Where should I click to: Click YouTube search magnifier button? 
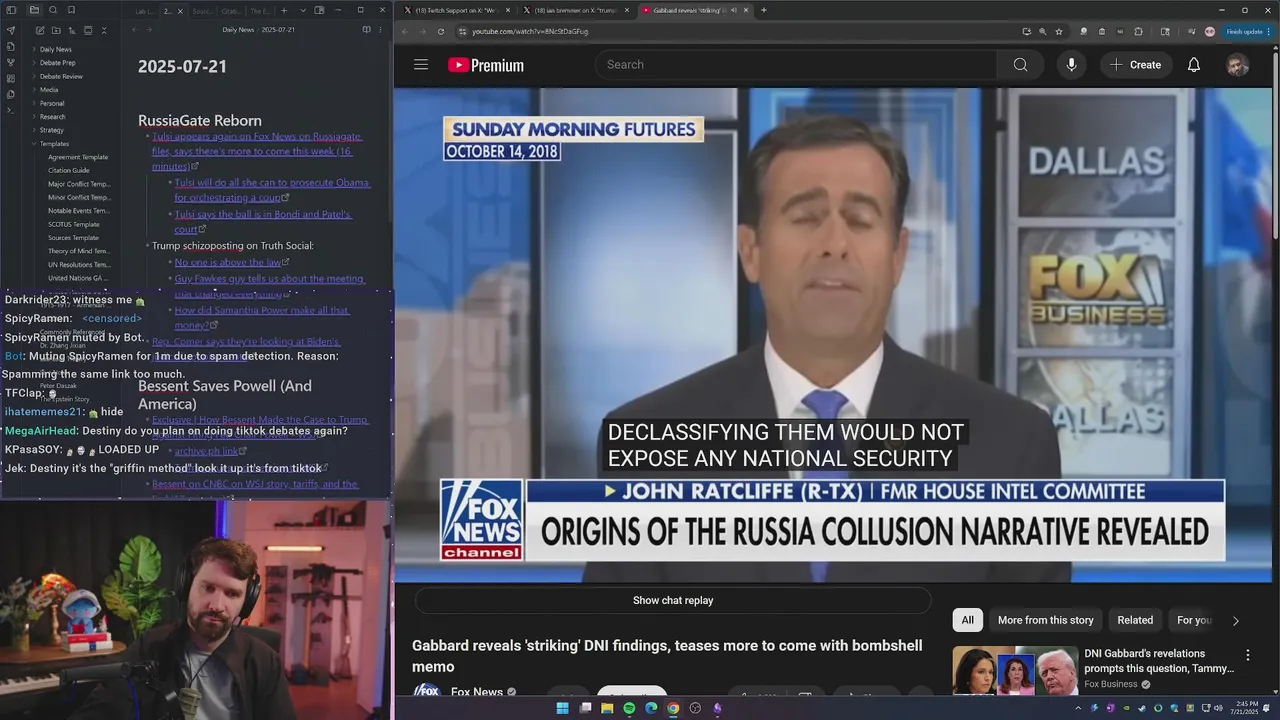coord(1020,65)
